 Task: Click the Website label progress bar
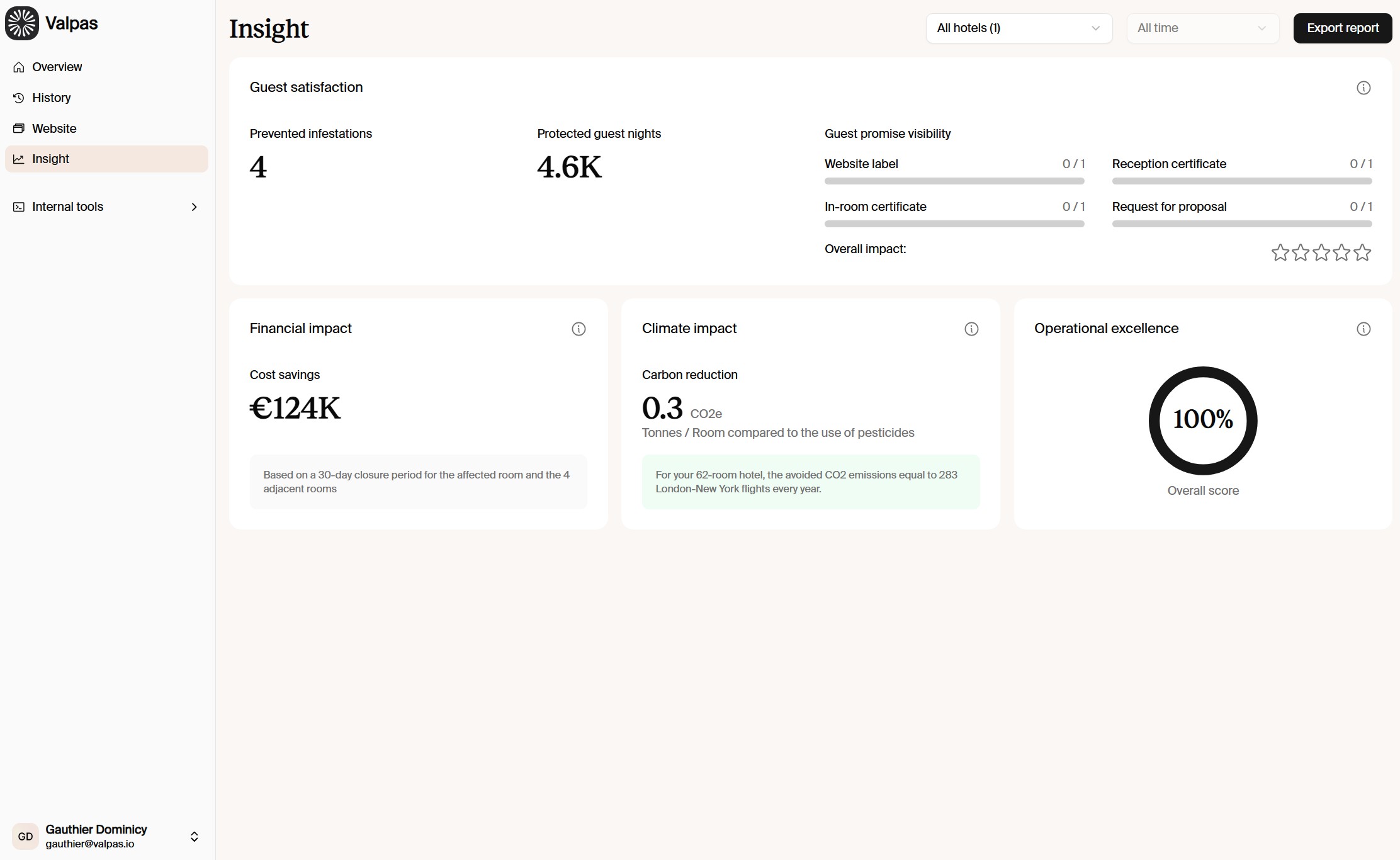tap(954, 181)
